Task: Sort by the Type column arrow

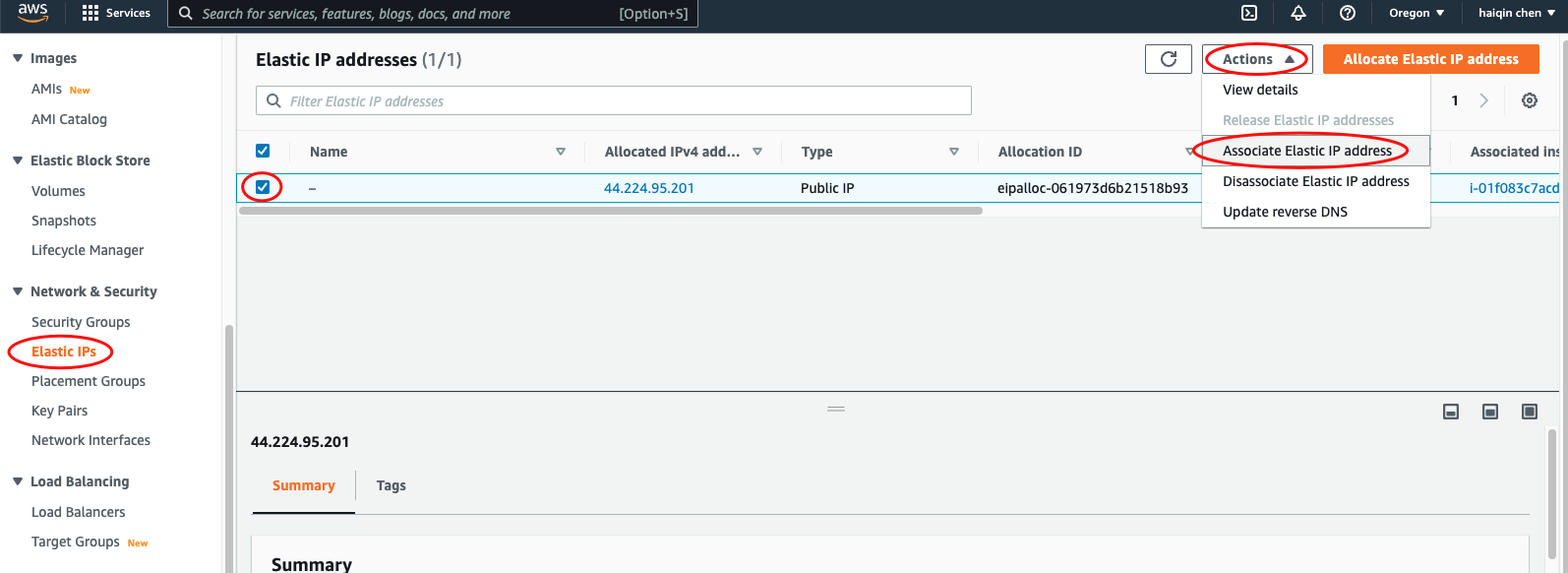Action: coord(954,152)
